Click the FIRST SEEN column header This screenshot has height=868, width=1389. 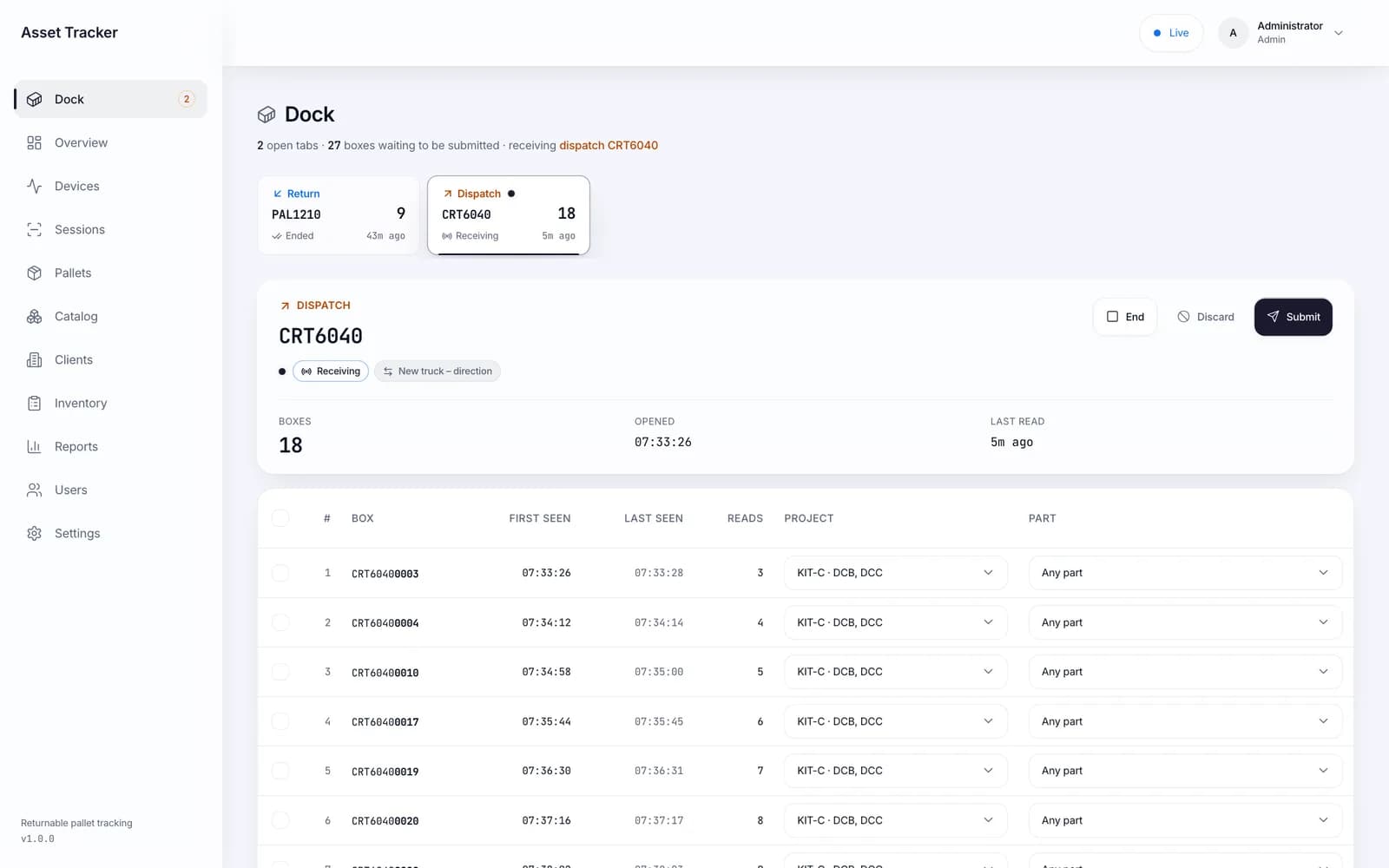540,518
